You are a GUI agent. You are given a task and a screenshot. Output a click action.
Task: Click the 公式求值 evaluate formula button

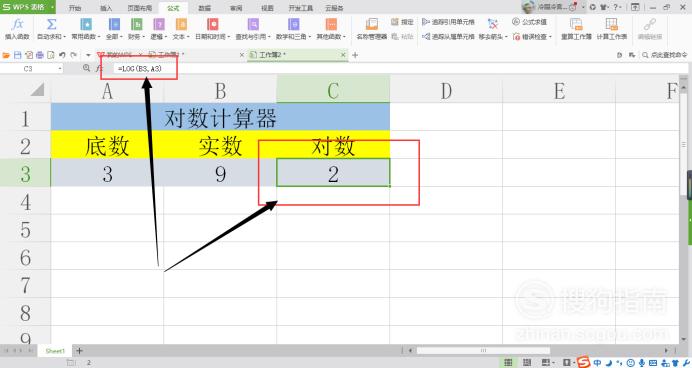[x=530, y=22]
